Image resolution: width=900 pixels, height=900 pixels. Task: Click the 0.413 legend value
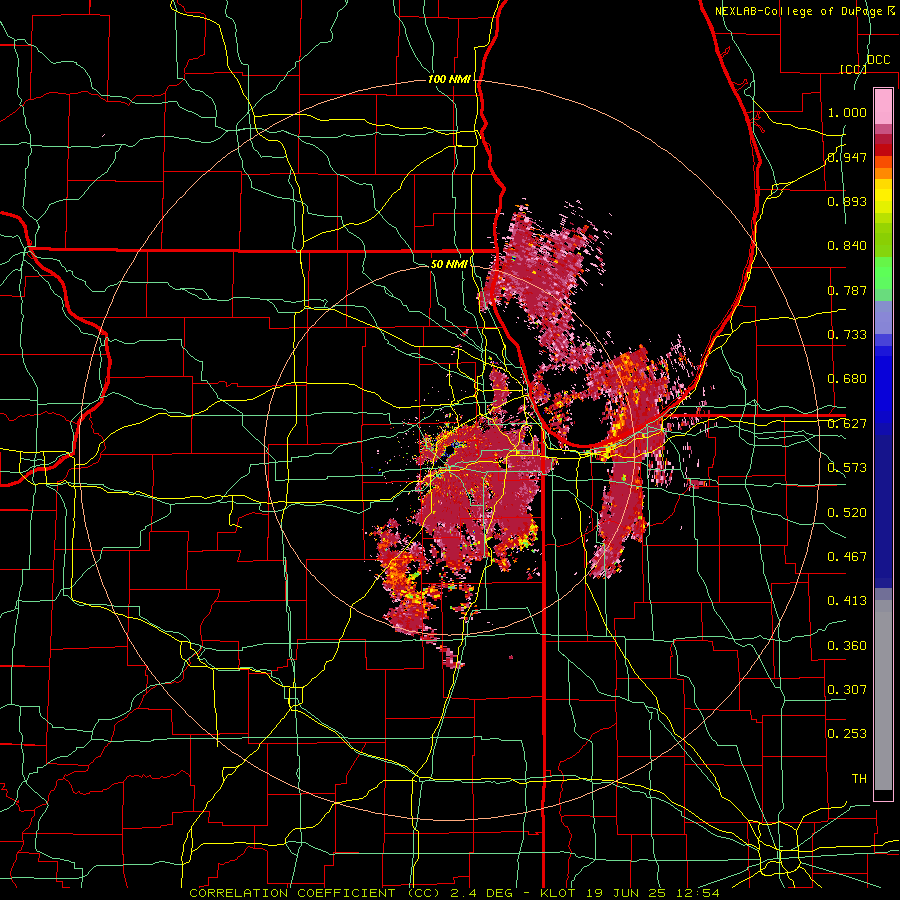847,601
